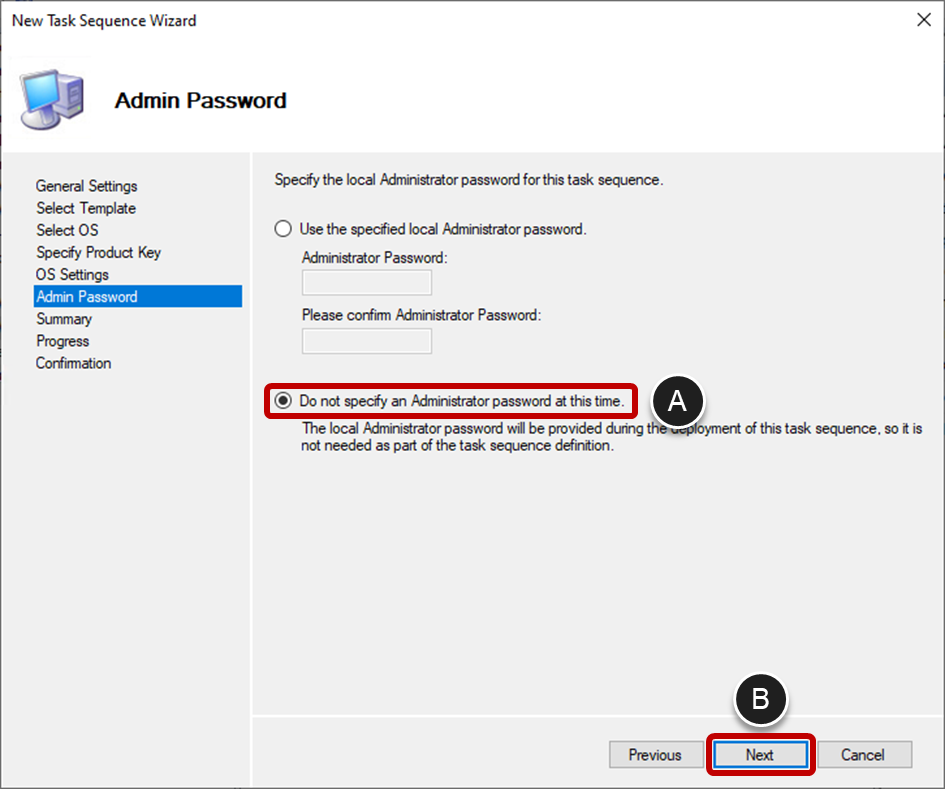Click the Next button

click(760, 755)
